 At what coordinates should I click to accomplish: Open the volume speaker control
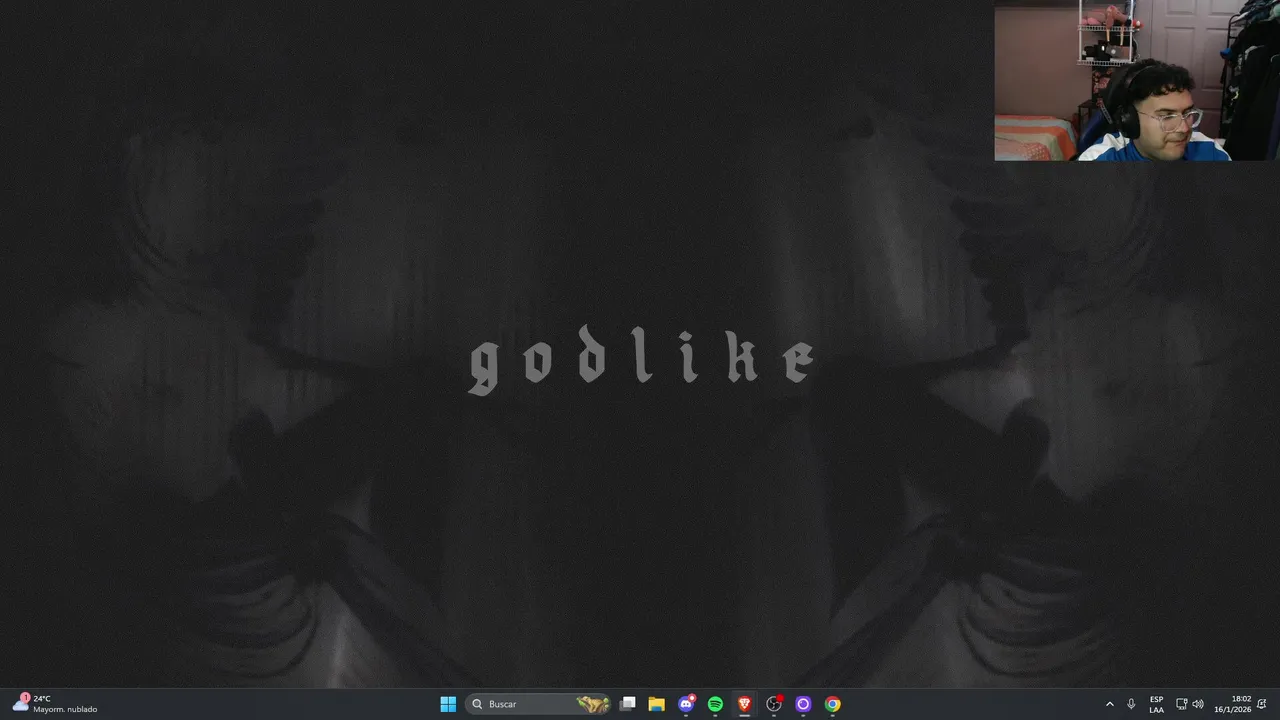point(1198,704)
